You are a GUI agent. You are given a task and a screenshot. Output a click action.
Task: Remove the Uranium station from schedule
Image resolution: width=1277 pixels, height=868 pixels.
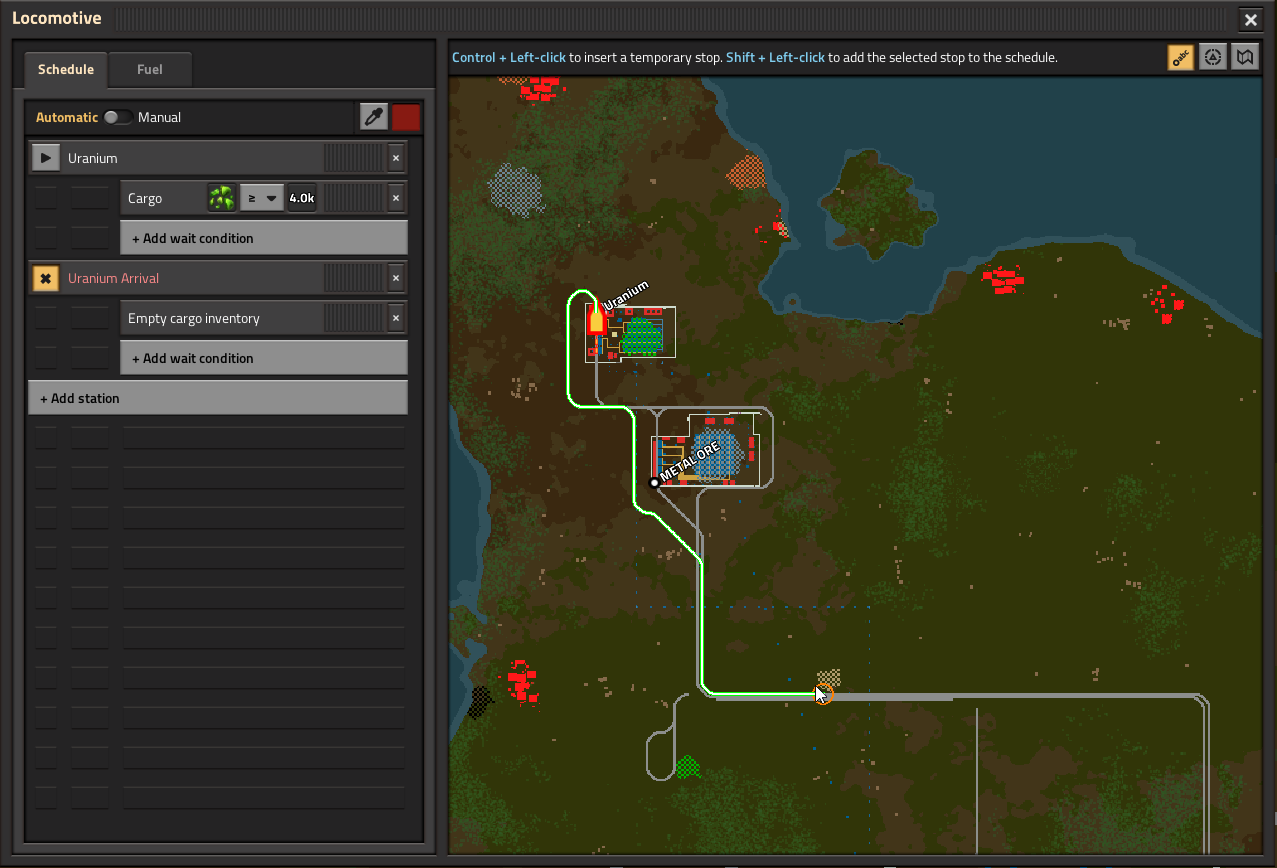[396, 158]
